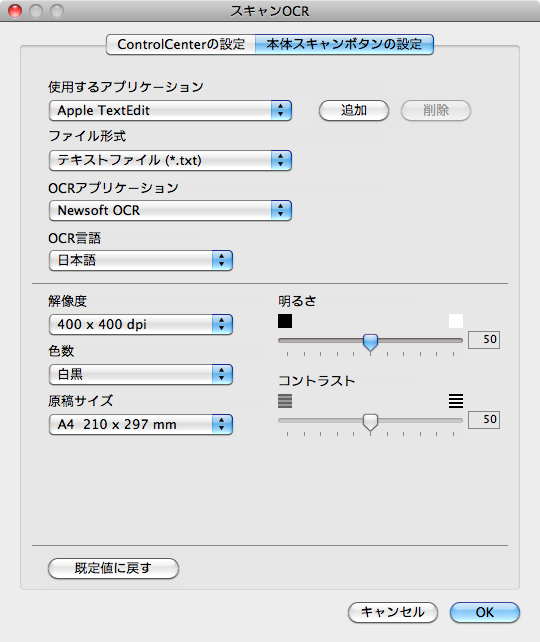The image size is (540, 642).
Task: Open the 解像度 400 x 400 dpi dropdown
Action: pyautogui.click(x=141, y=324)
